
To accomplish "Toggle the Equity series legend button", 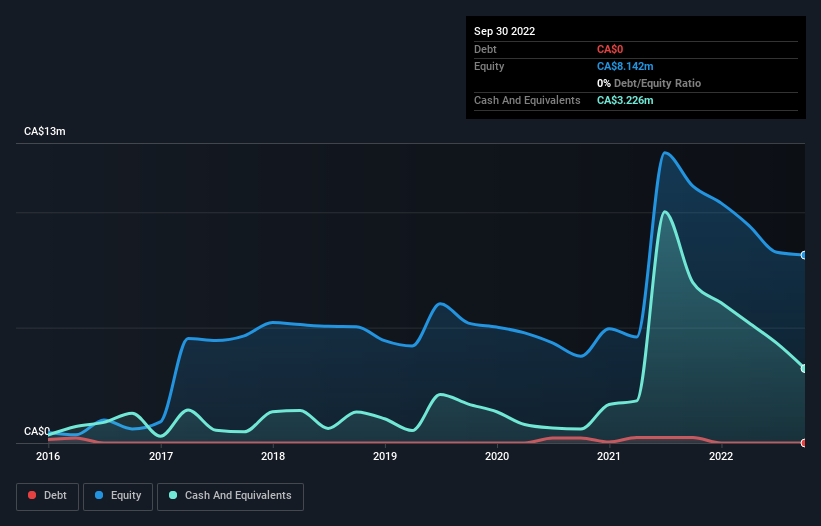I will (x=118, y=496).
